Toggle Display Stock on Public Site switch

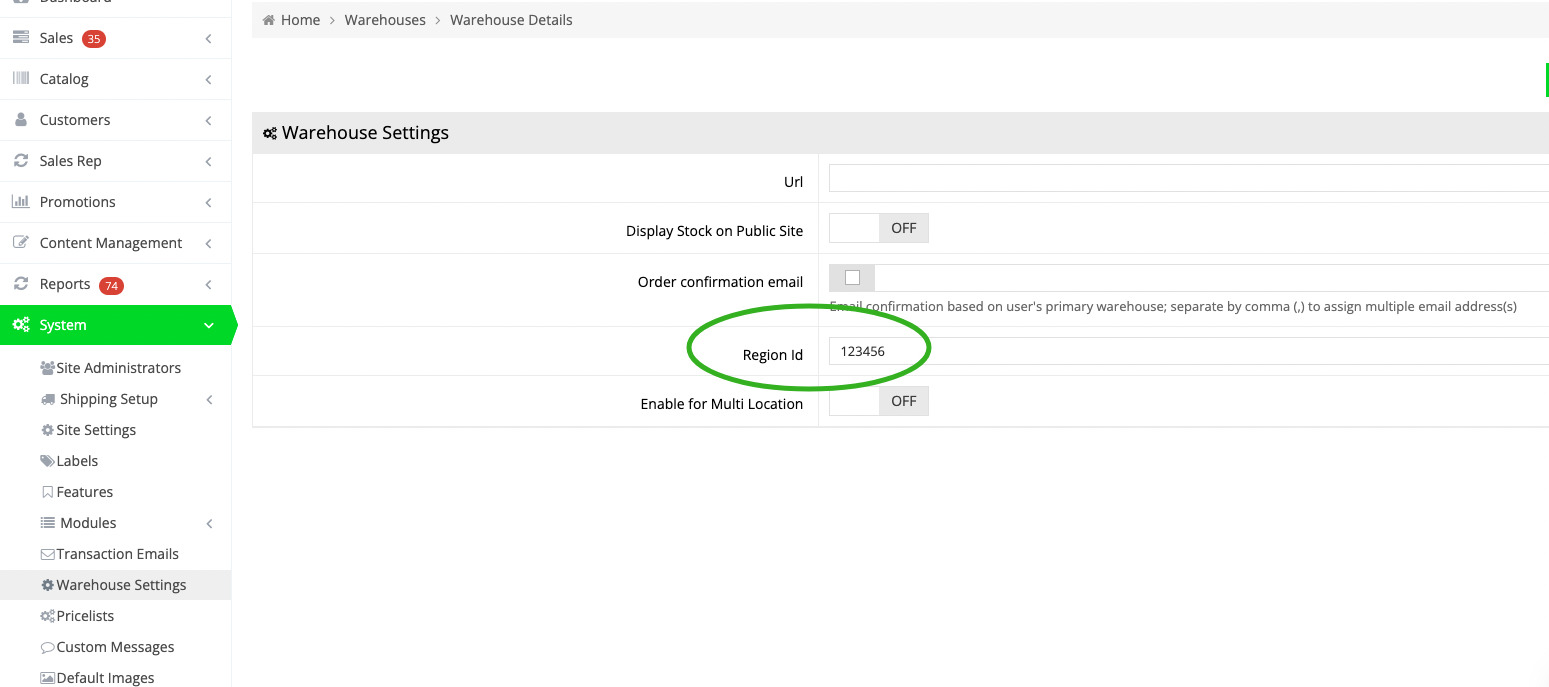tap(879, 228)
